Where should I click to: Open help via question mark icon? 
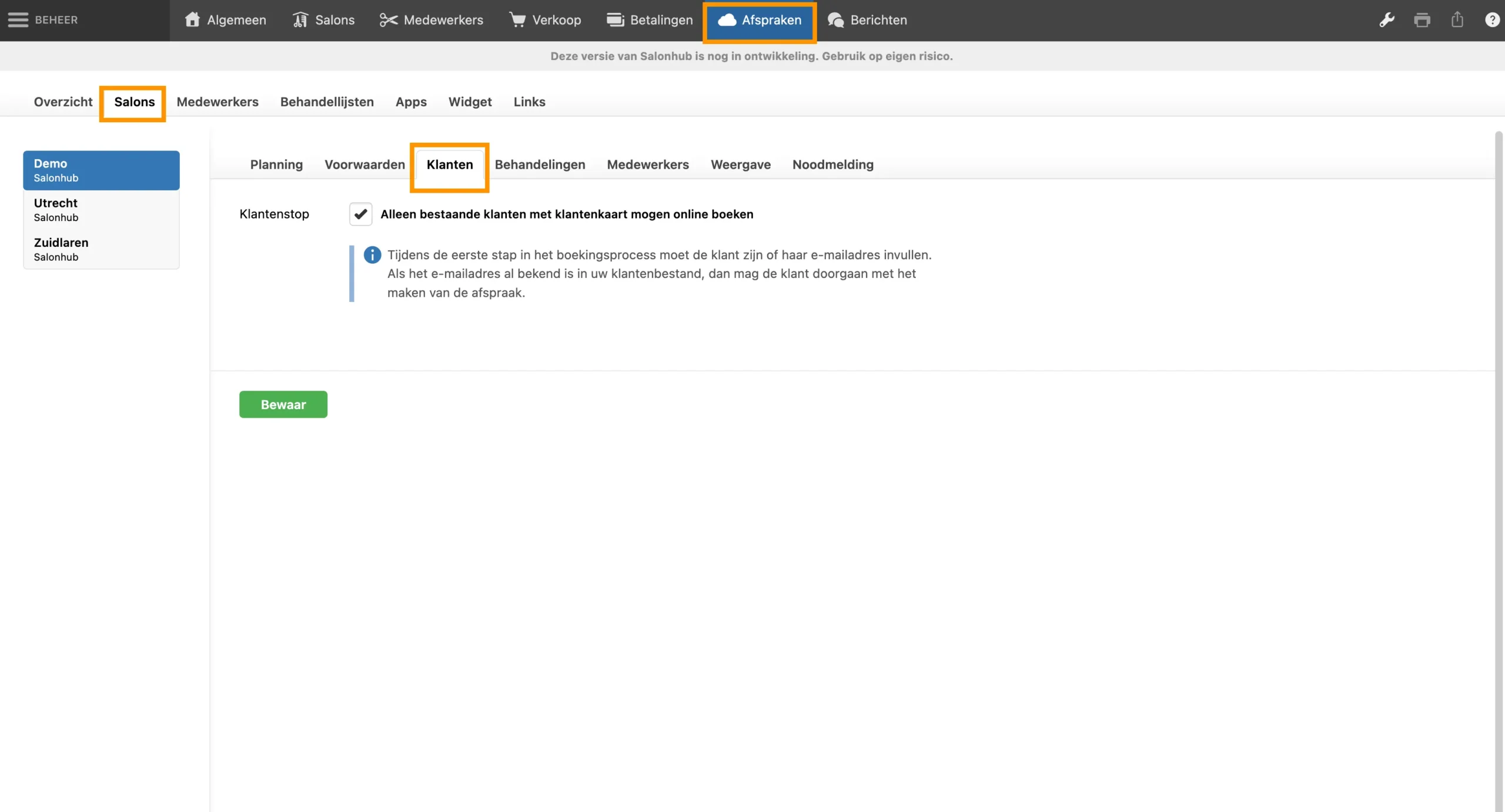(1492, 20)
